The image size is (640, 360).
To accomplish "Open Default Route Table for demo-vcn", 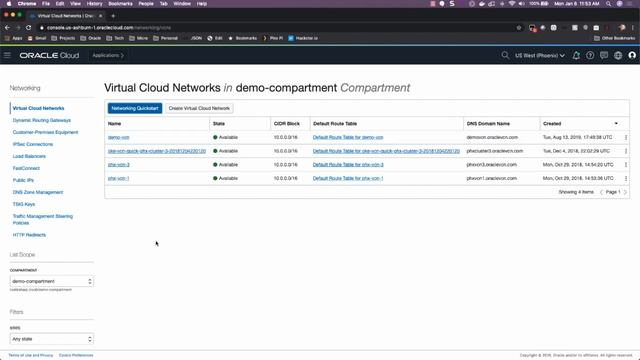I will tap(348, 138).
